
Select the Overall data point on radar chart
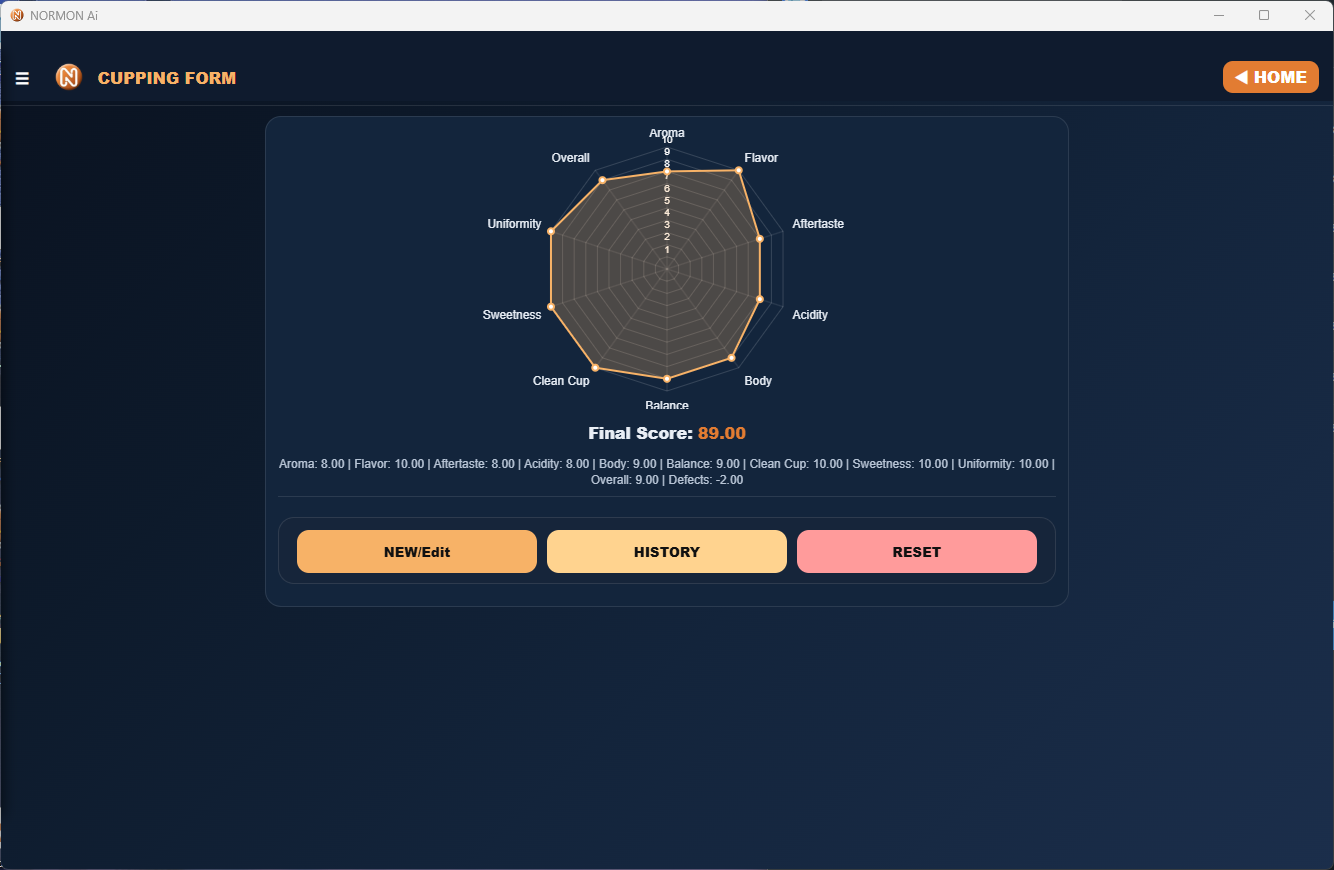tap(602, 180)
